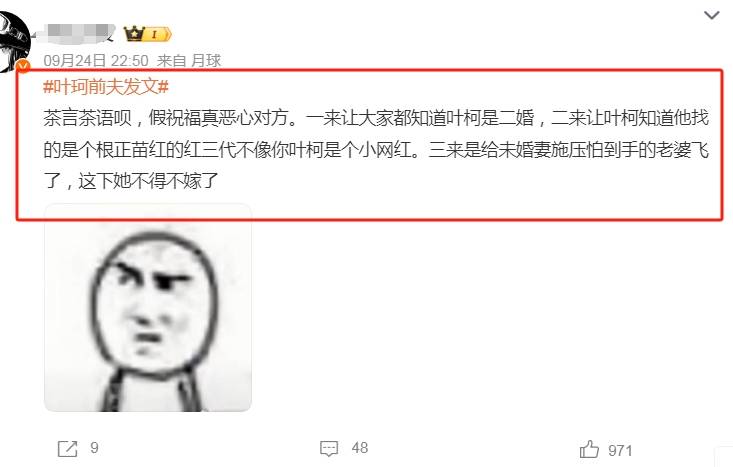This screenshot has height=467, width=733.
Task: Like the post with thumbs-up icon
Action: (x=589, y=449)
